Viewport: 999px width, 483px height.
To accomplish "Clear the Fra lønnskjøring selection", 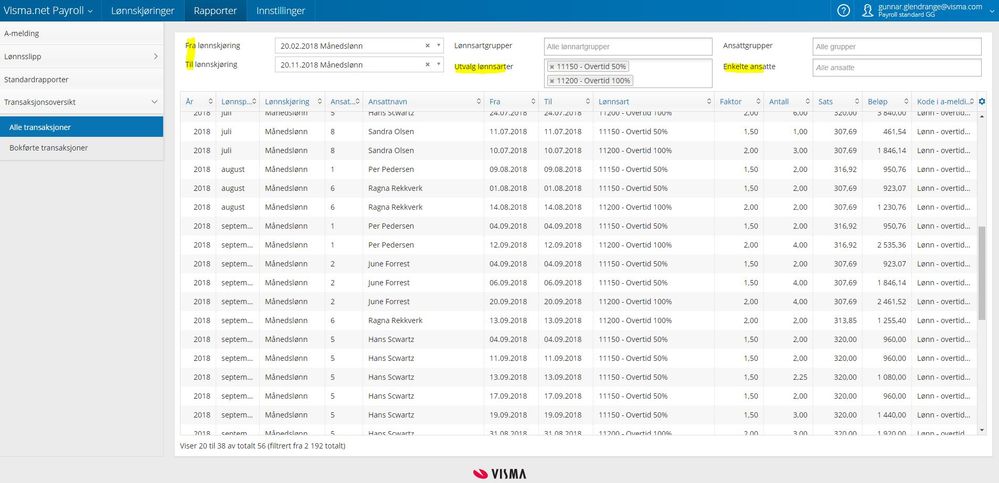I will (x=428, y=46).
